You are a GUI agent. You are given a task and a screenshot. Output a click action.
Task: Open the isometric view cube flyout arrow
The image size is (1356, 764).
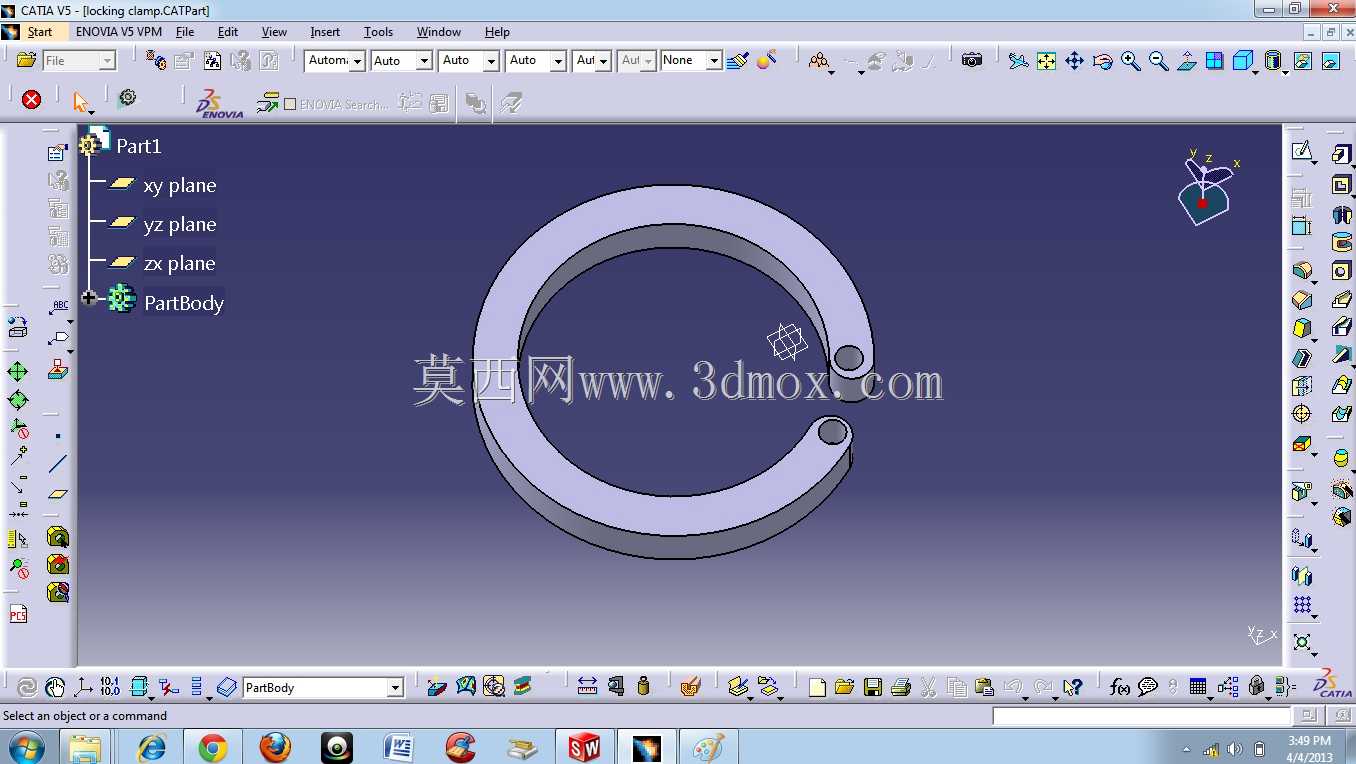1256,72
